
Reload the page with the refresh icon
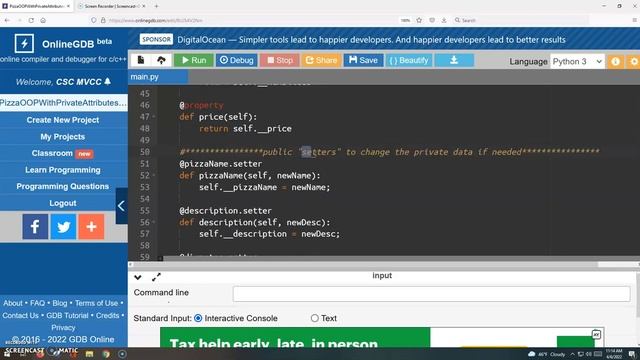31,20
